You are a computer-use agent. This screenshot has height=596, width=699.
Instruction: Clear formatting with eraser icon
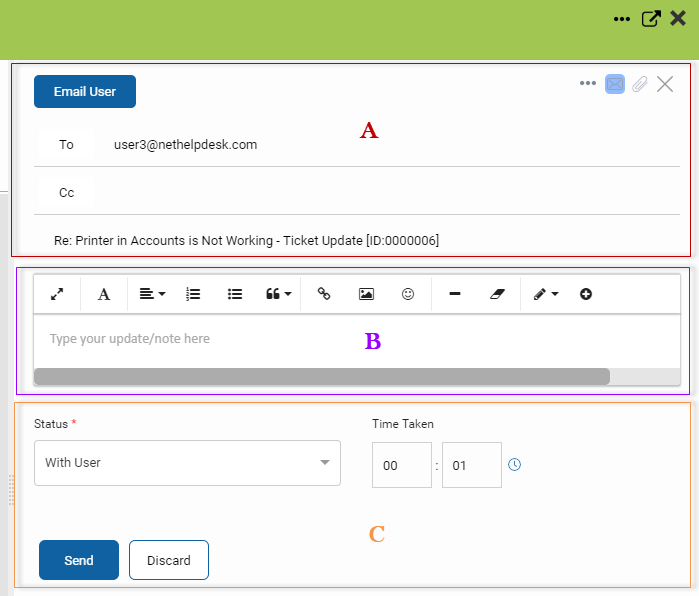(x=498, y=294)
